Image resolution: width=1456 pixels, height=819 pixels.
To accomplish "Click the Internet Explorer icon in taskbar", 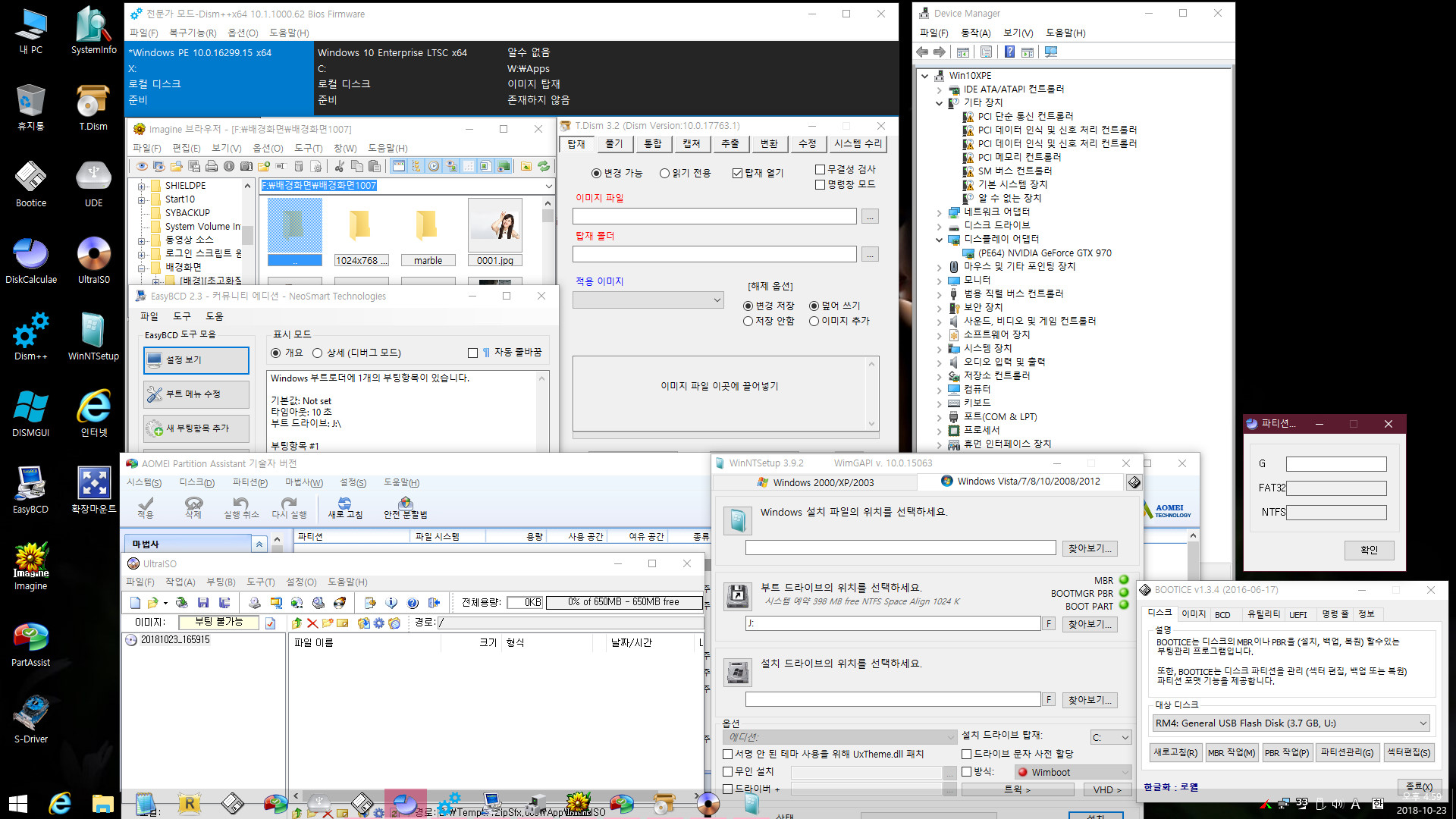I will point(60,803).
